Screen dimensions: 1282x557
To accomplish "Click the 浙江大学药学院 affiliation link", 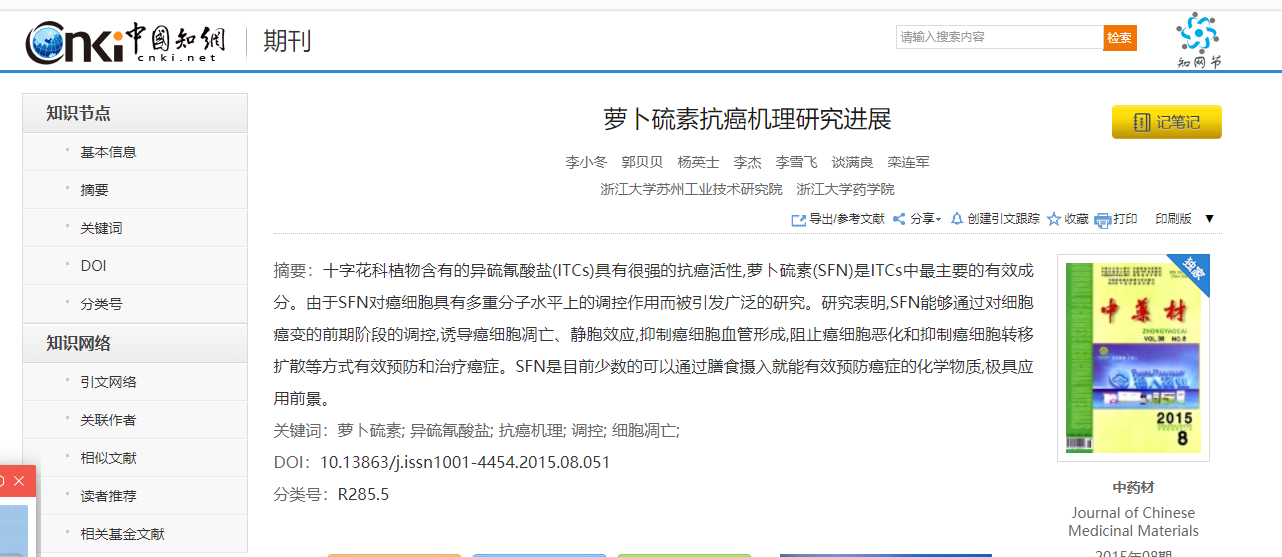I will click(x=845, y=189).
